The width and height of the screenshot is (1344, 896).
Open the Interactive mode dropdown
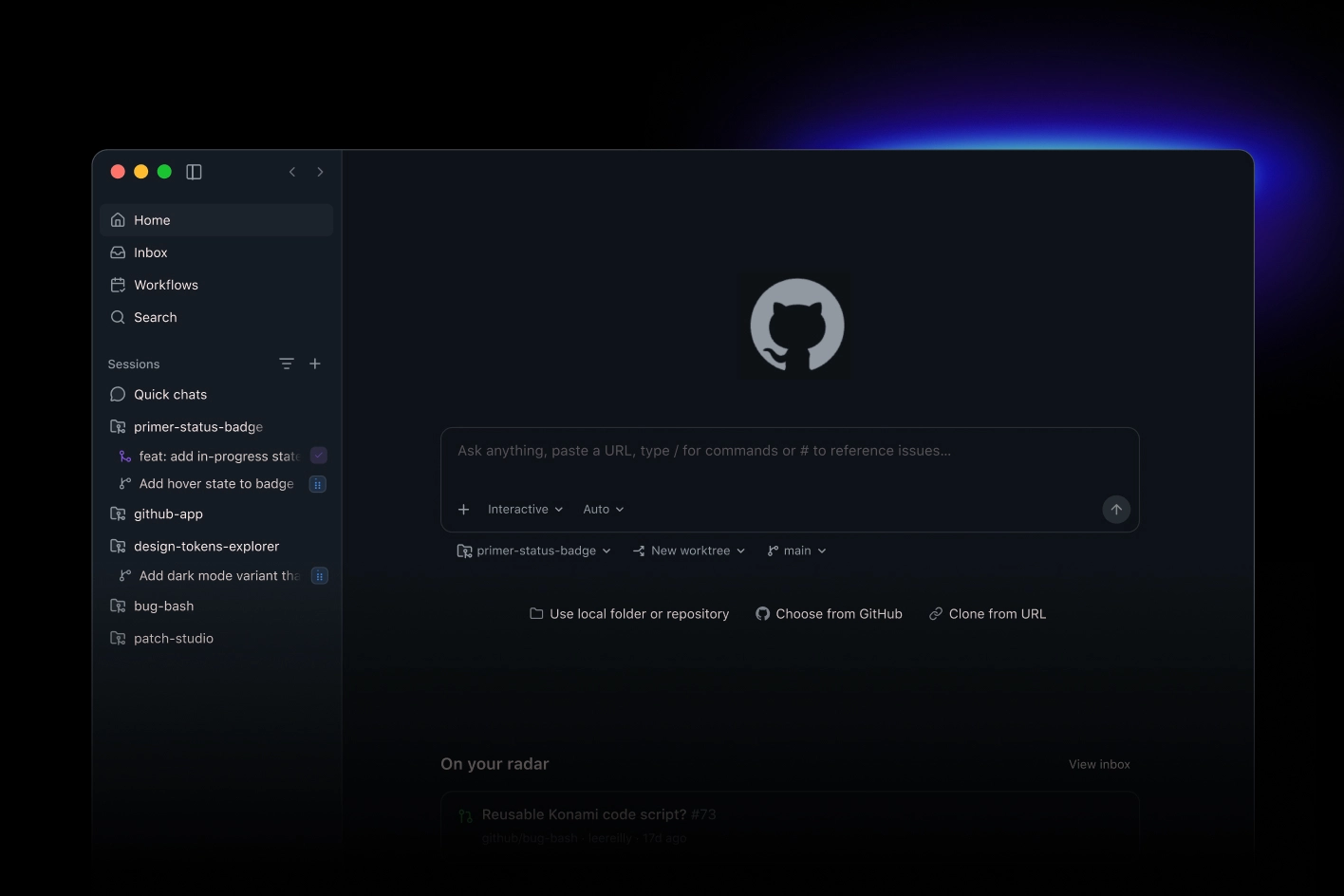(526, 510)
